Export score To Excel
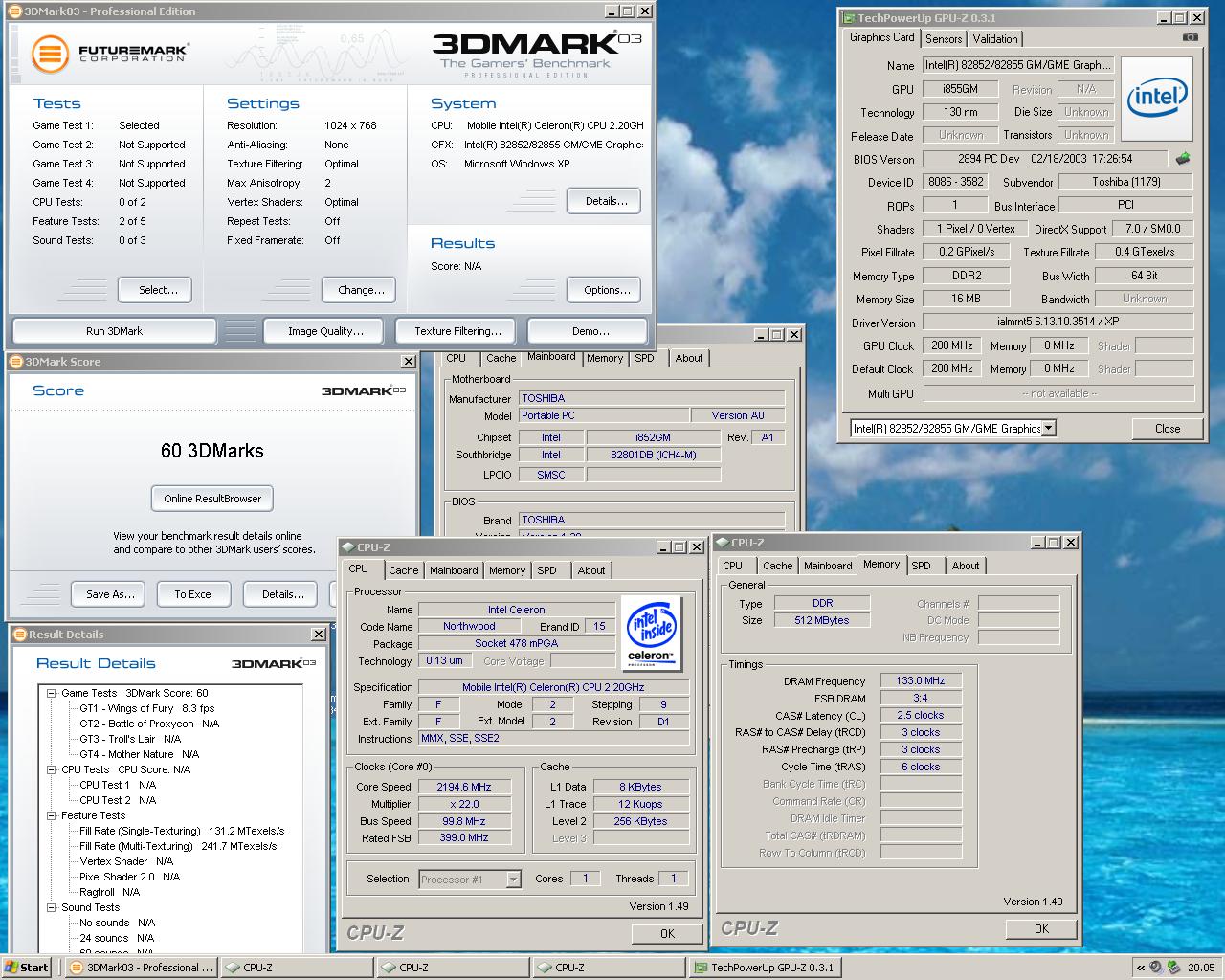This screenshot has height=980, width=1225. (193, 594)
